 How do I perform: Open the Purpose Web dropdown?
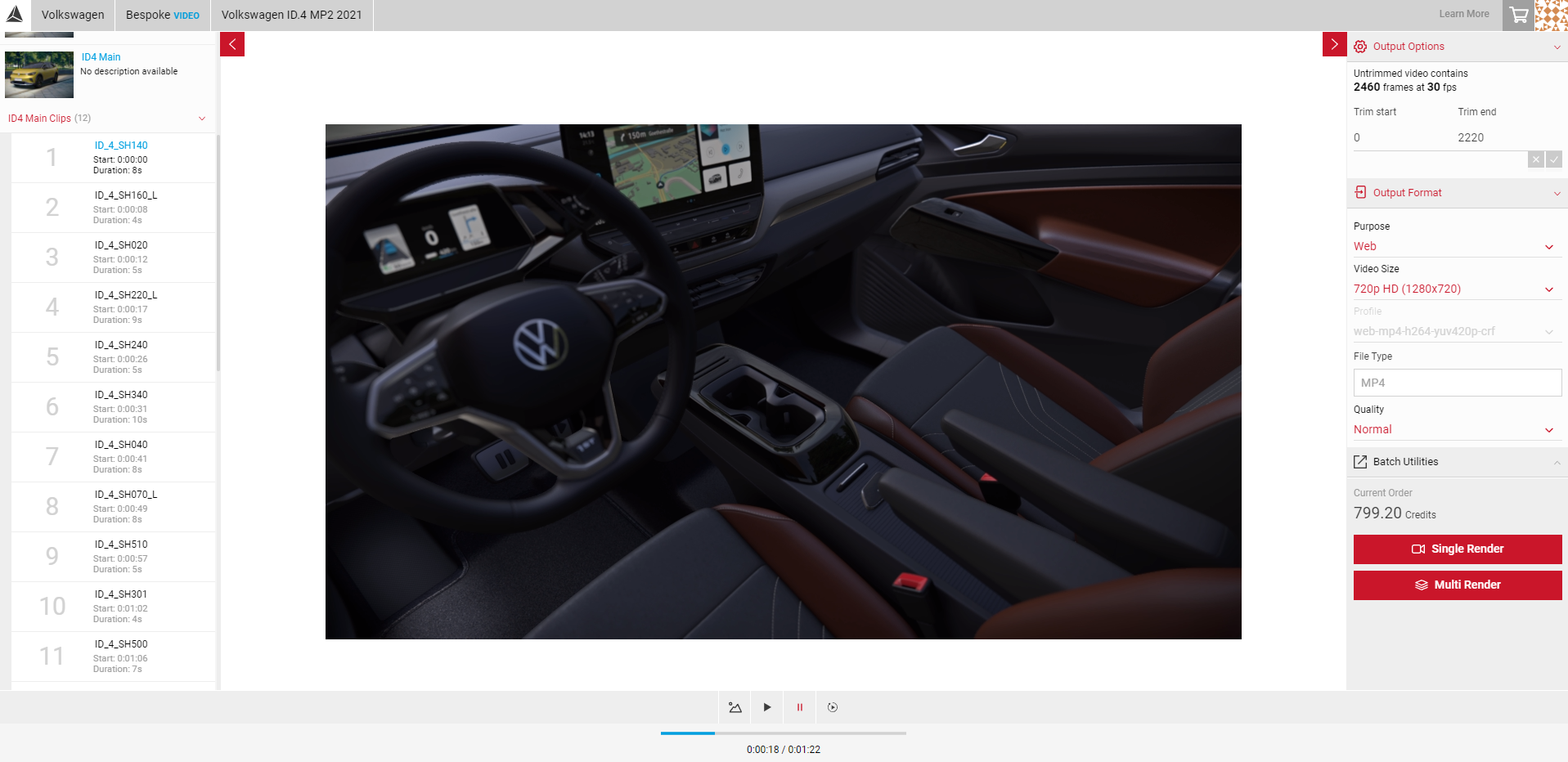click(1457, 246)
